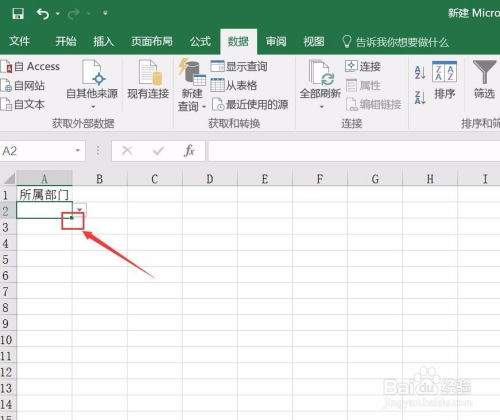Click 从表格 button
The width and height of the screenshot is (500, 420).
coord(234,85)
